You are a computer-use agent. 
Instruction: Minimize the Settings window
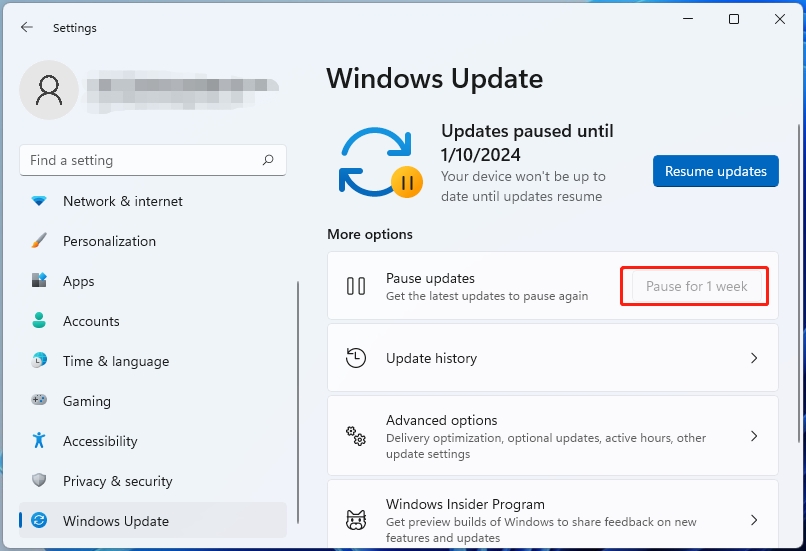688,19
